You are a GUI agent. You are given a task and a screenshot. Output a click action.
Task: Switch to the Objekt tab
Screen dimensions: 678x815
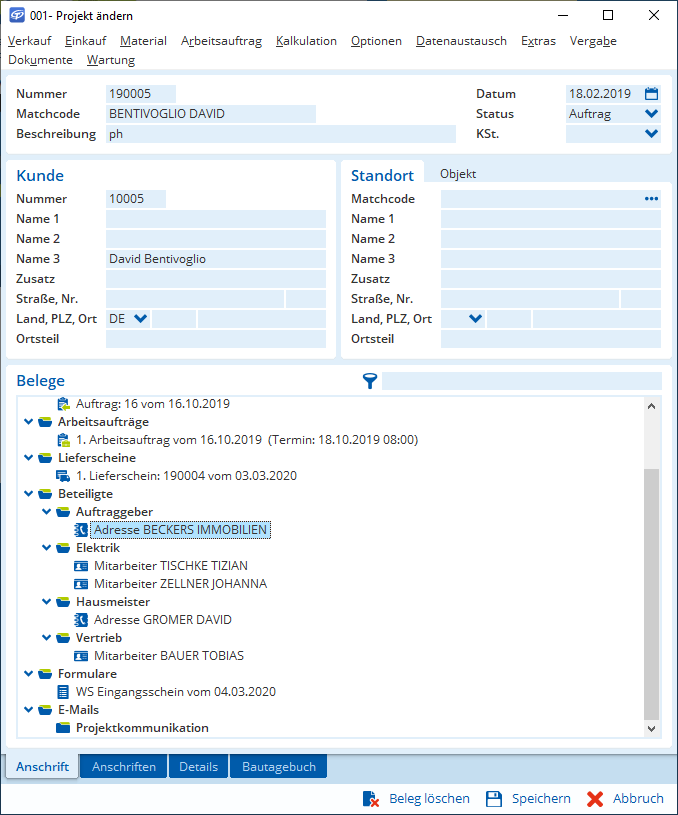coord(458,174)
